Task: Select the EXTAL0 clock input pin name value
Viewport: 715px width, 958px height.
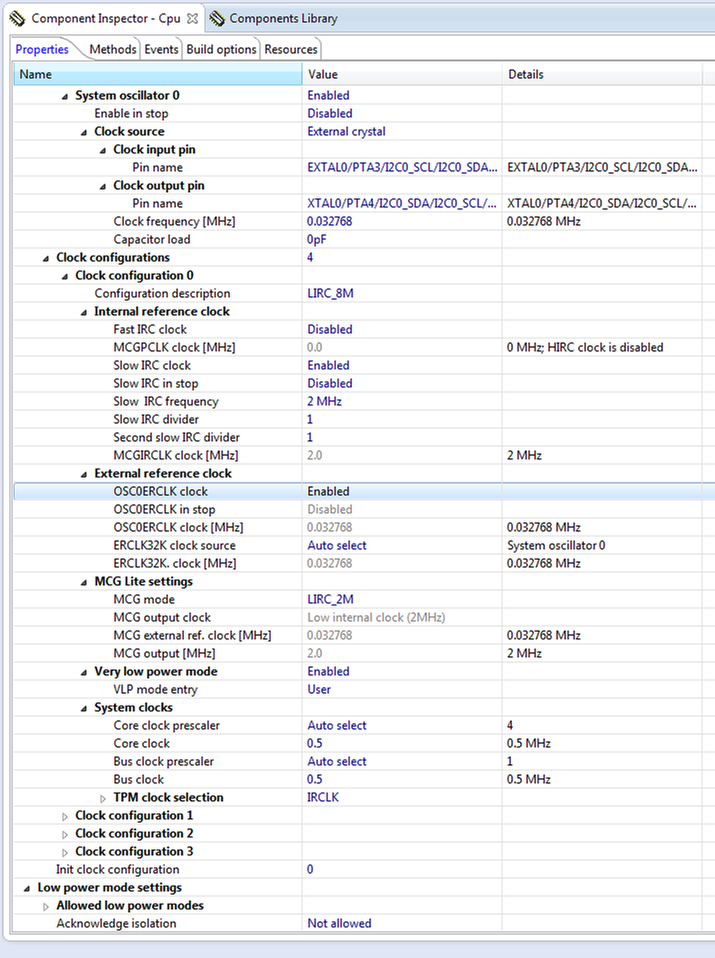Action: pos(402,167)
